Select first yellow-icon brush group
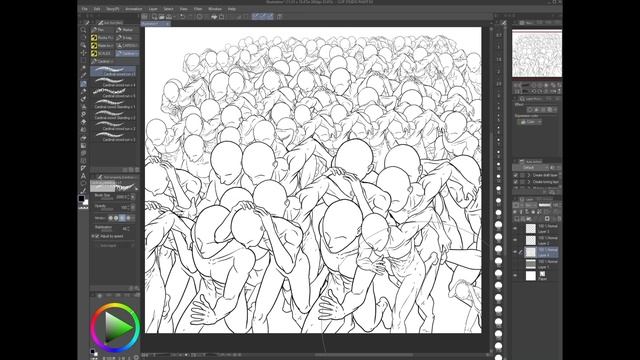 (x=102, y=38)
